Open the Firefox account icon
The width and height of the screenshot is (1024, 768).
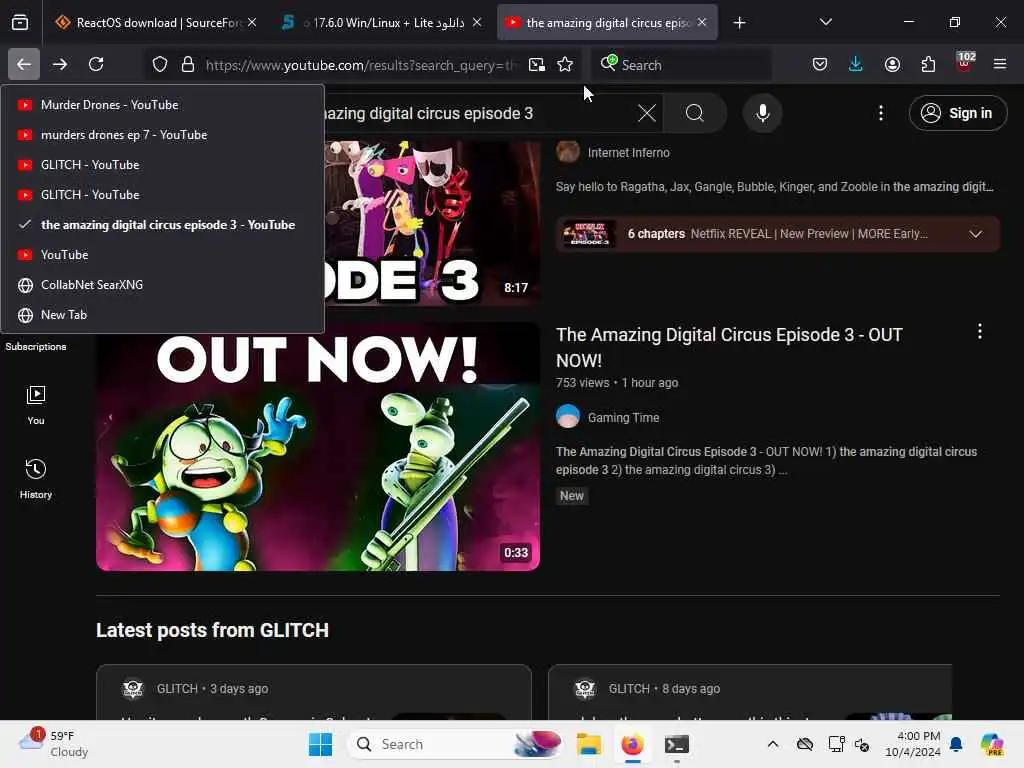click(x=892, y=64)
